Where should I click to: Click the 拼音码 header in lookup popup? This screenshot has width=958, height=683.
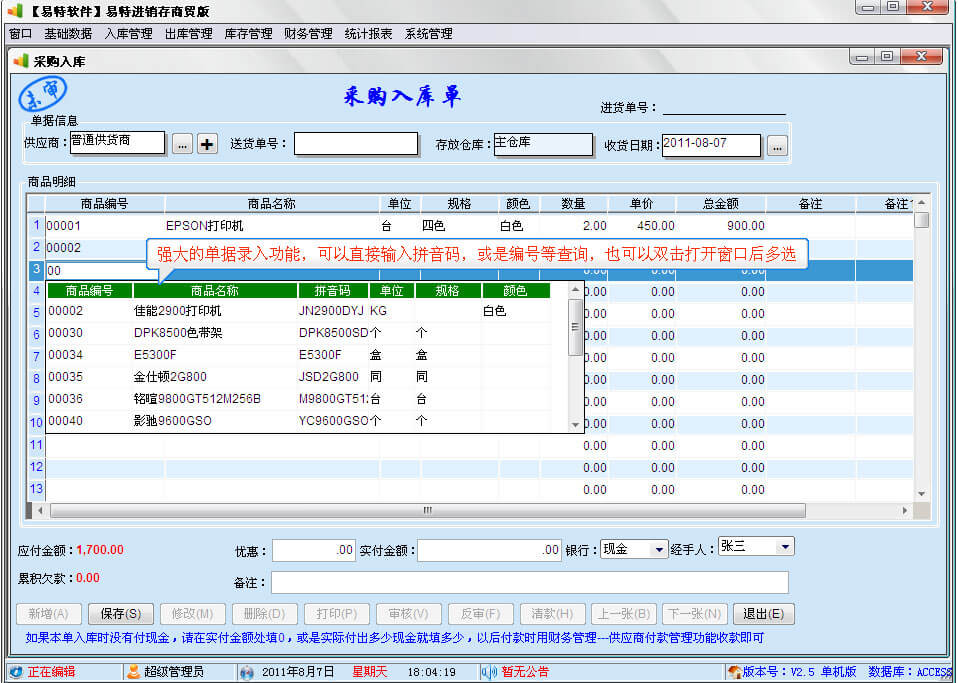332,291
